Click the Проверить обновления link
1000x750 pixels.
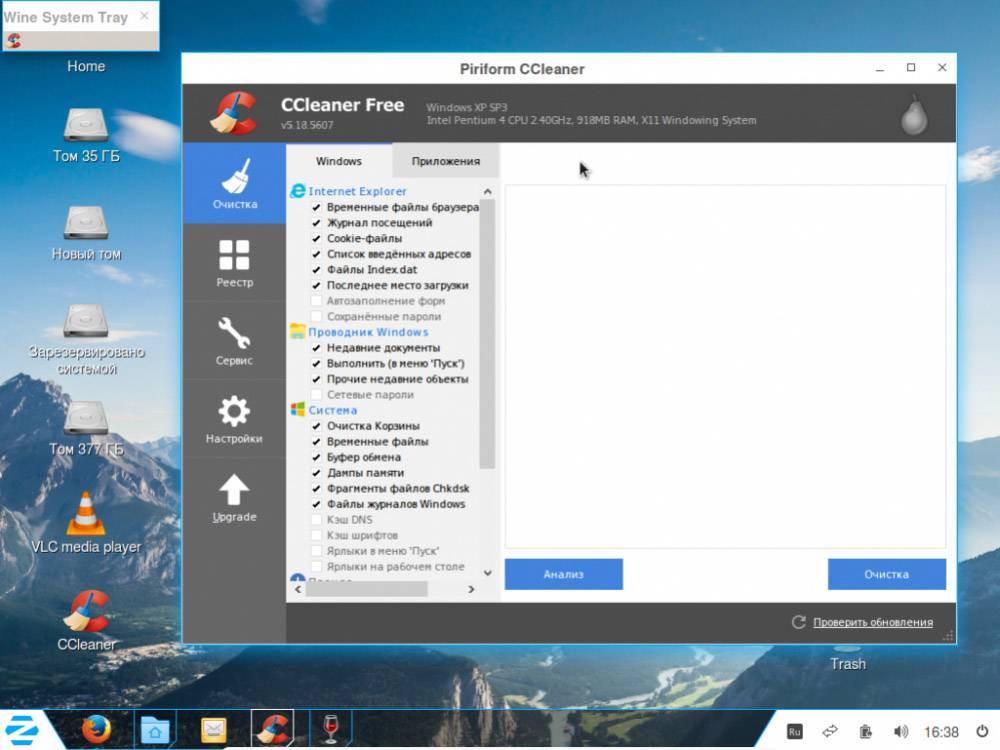(x=872, y=622)
